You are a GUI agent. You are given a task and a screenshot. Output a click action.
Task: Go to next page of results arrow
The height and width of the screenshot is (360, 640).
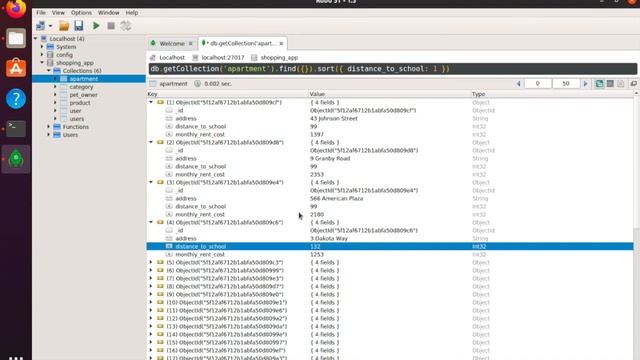[x=585, y=84]
